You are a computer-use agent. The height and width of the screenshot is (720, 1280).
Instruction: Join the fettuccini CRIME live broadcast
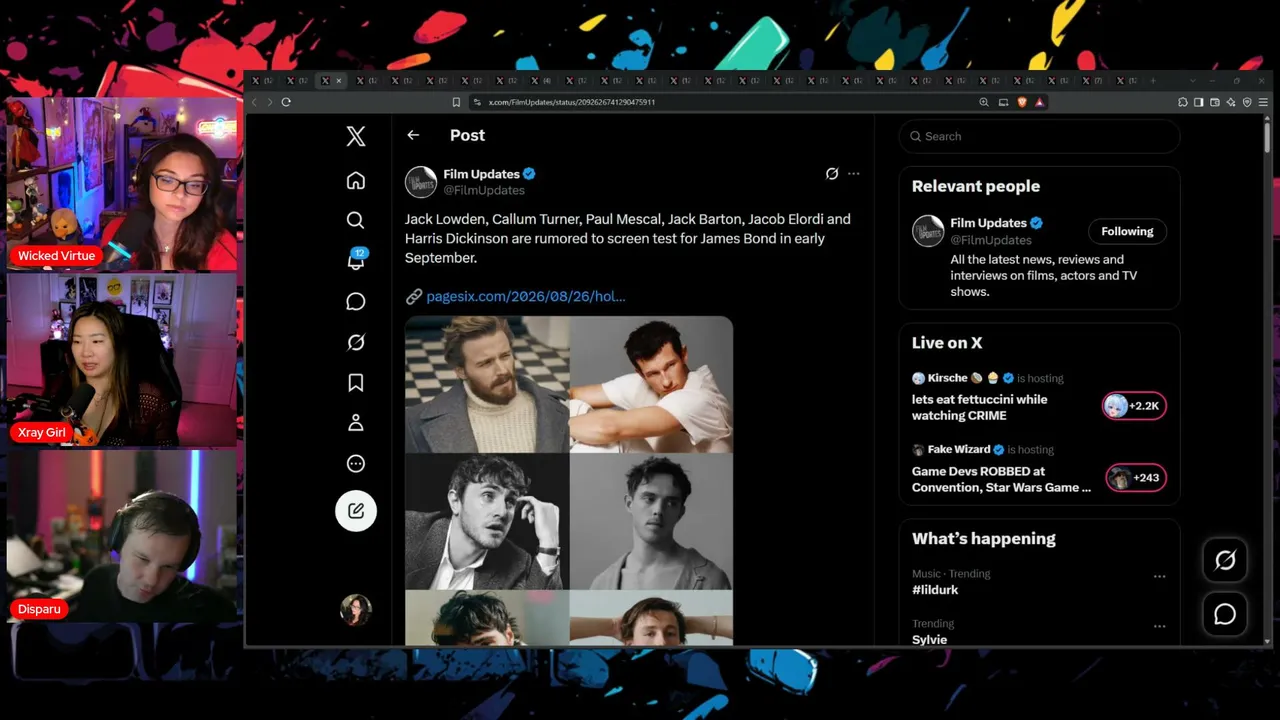[980, 407]
